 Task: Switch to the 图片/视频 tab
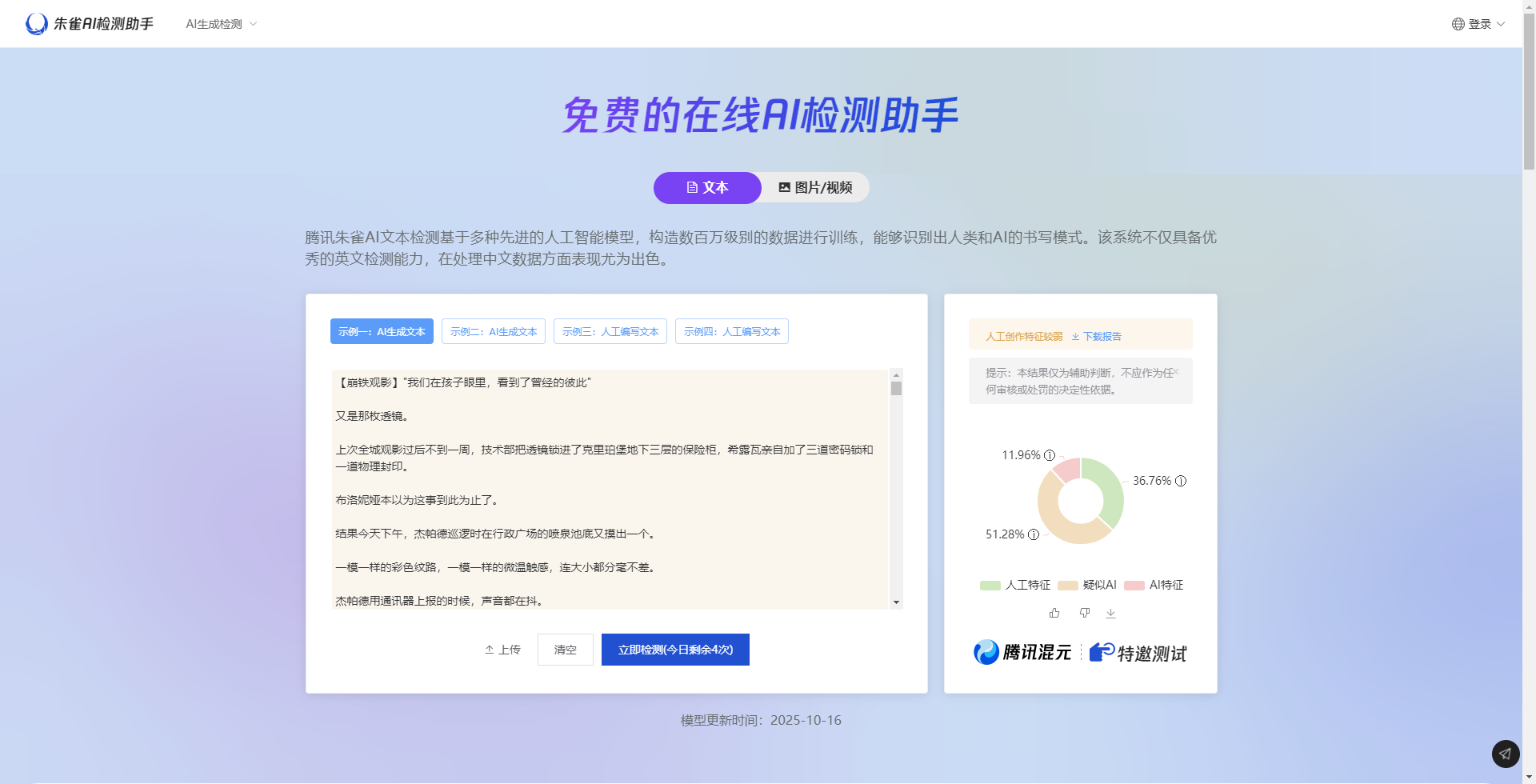pos(815,188)
